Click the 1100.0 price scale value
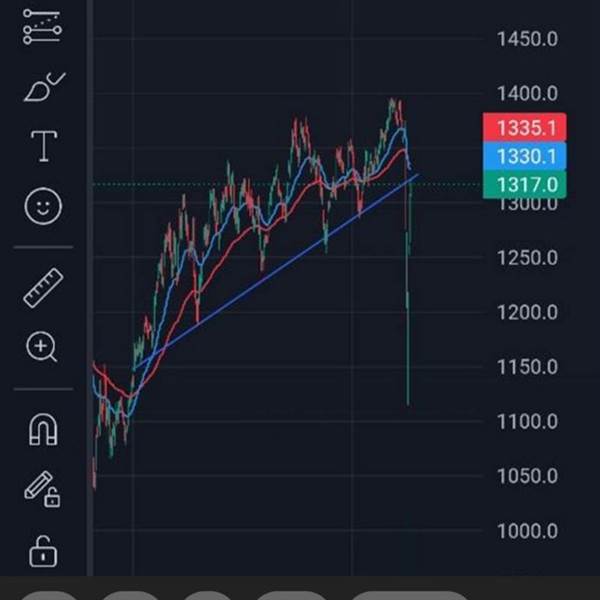 pyautogui.click(x=527, y=422)
